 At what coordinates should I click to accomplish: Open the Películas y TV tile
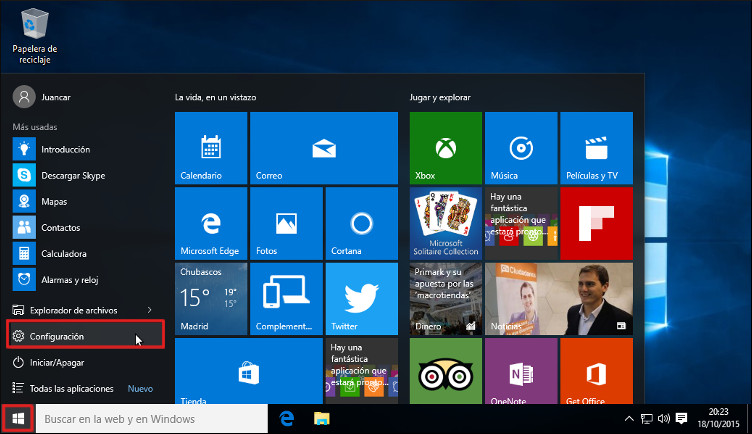(x=597, y=148)
